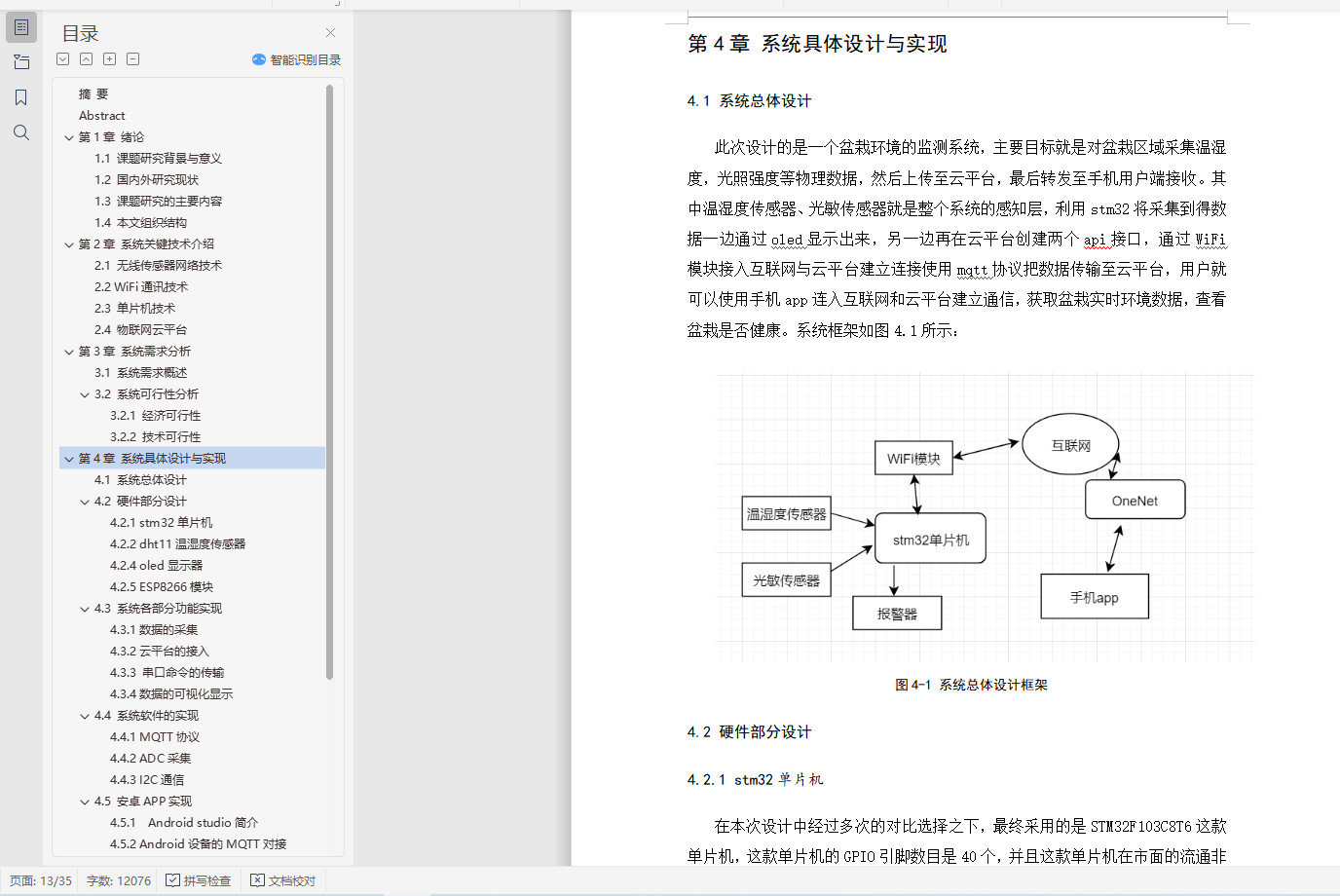Click 文档校对 in status bar
This screenshot has width=1340, height=896.
click(x=283, y=880)
